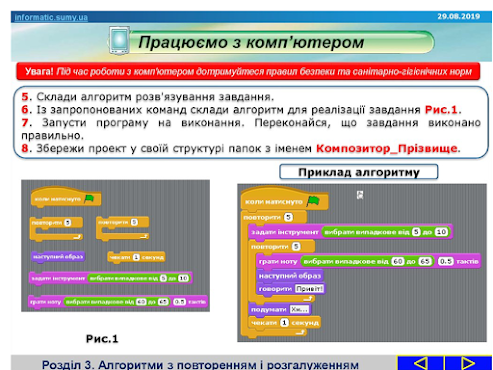The image size is (493, 370).
Task: Select the 'Приклад алгоритму' label box
Action: [359, 172]
